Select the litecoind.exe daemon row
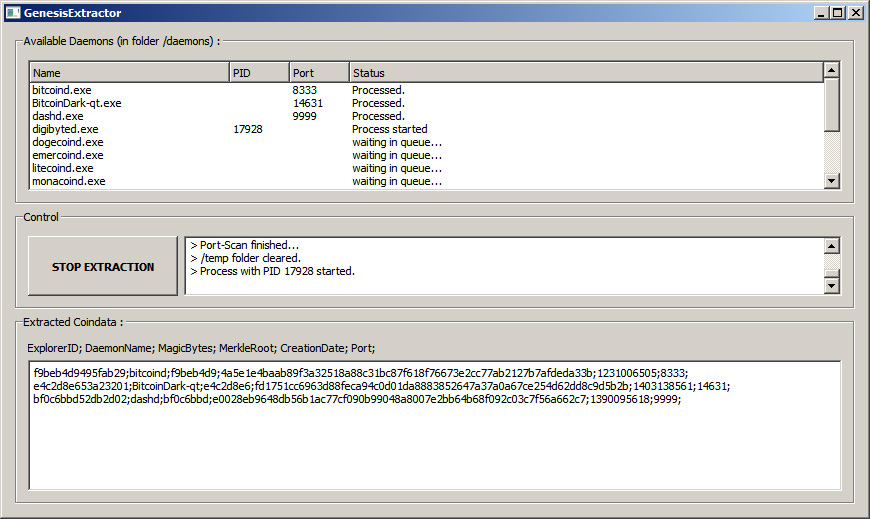Screen dimensions: 870x519 click(x=427, y=168)
